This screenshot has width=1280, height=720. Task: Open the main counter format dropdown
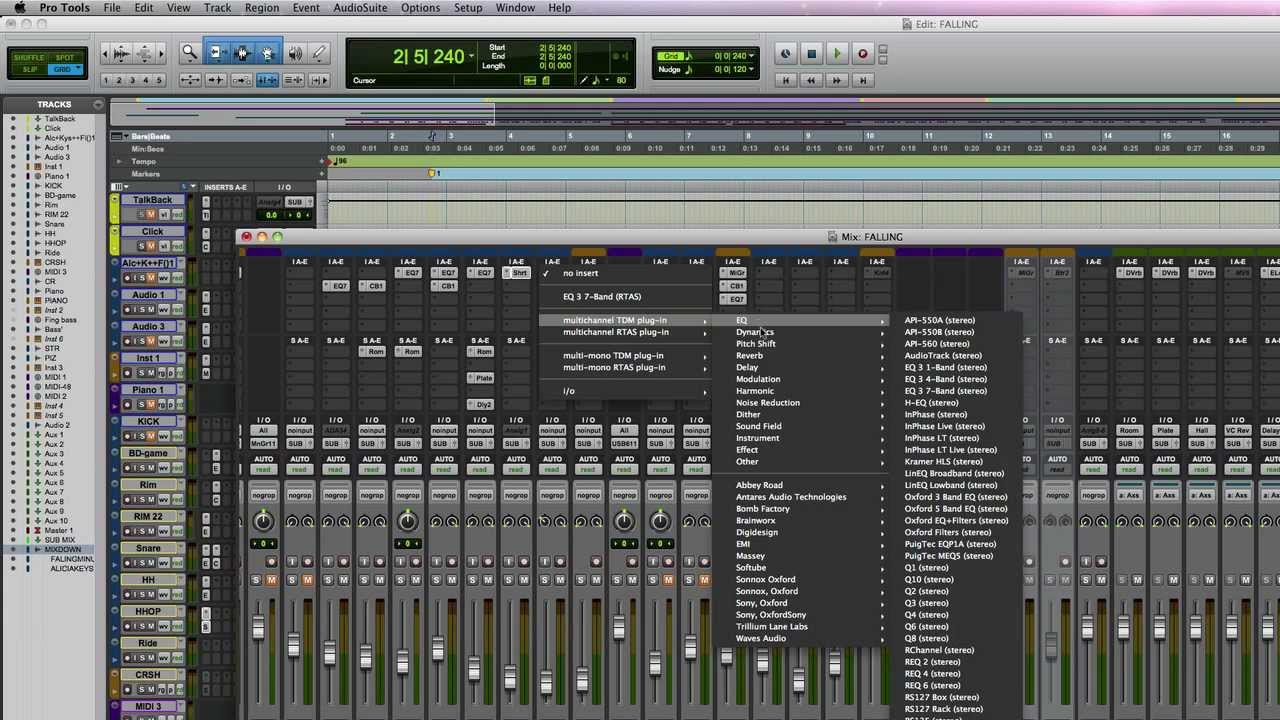coord(472,57)
